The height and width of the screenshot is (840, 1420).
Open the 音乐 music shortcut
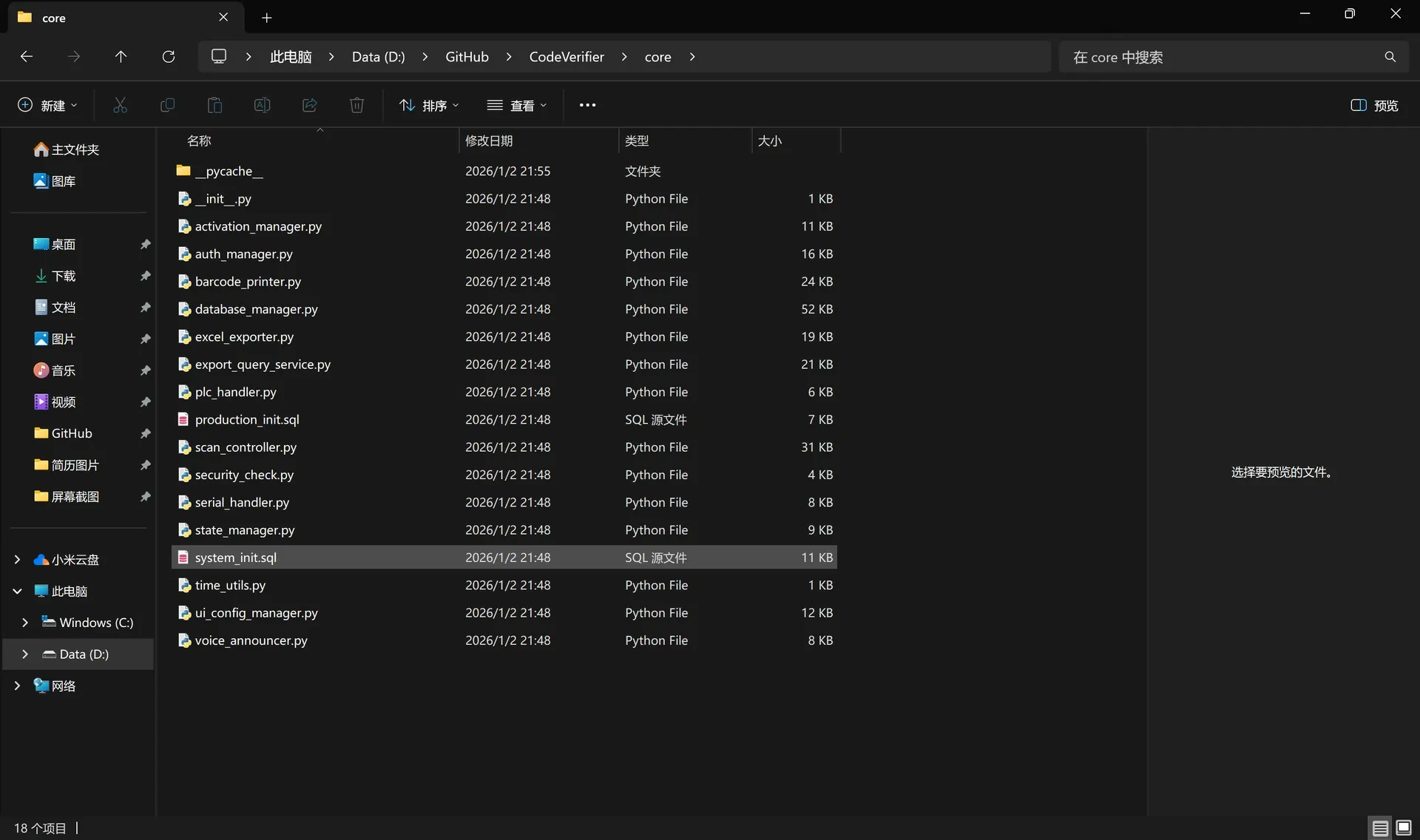pos(55,370)
